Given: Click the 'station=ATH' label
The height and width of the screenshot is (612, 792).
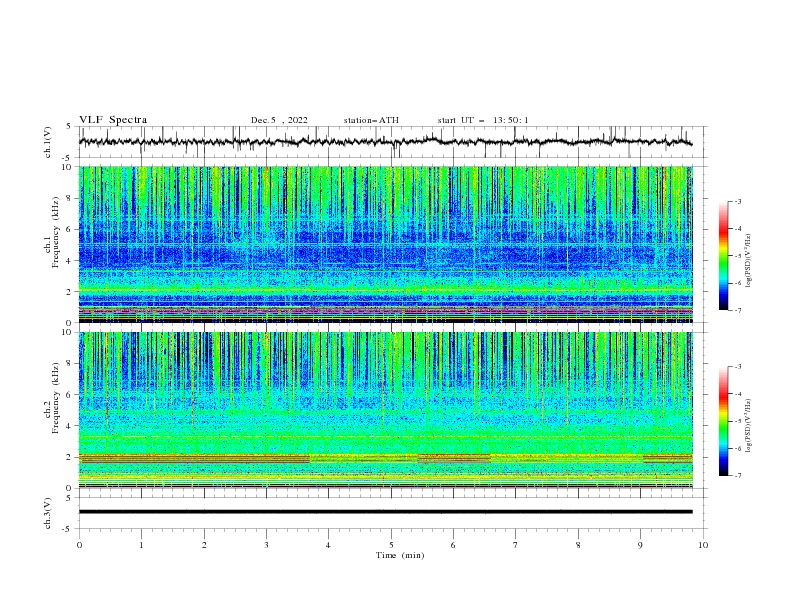Looking at the screenshot, I should click(x=371, y=120).
